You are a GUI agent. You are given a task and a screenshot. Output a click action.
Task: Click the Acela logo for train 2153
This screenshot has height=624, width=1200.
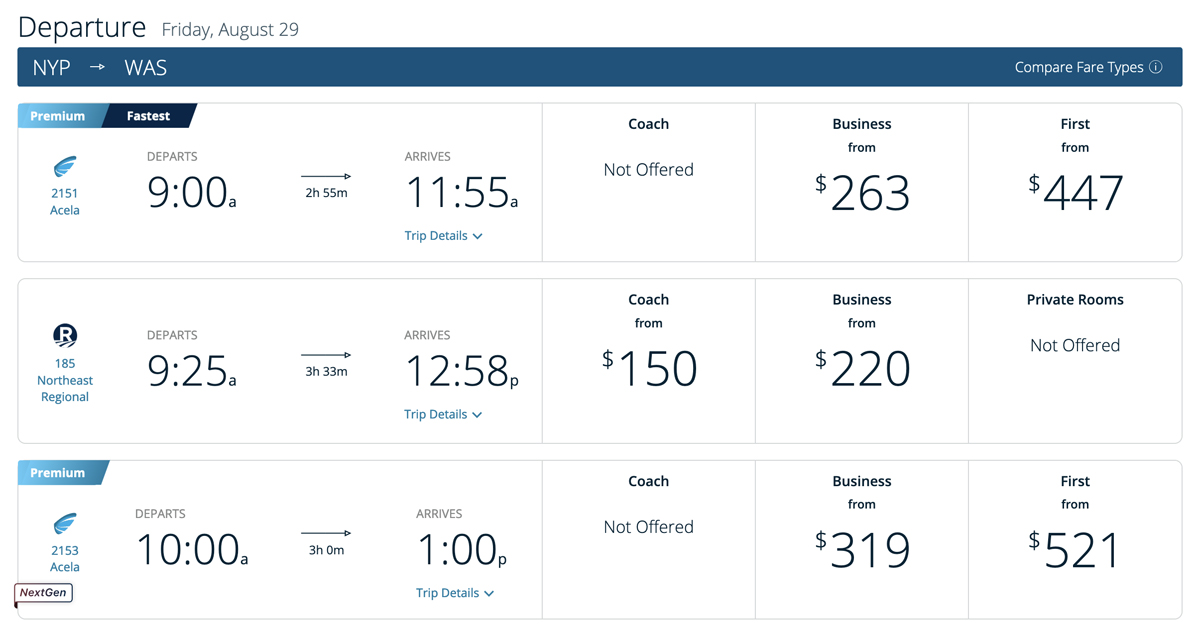[65, 523]
